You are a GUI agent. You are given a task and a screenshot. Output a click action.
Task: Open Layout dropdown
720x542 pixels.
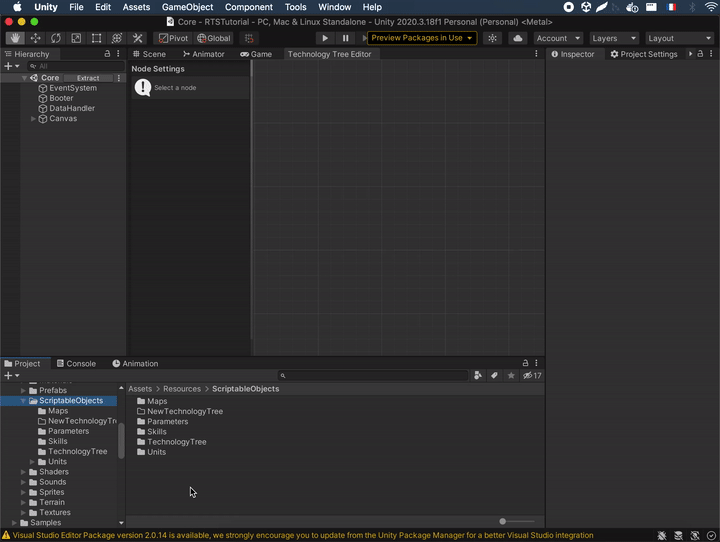[x=680, y=38]
